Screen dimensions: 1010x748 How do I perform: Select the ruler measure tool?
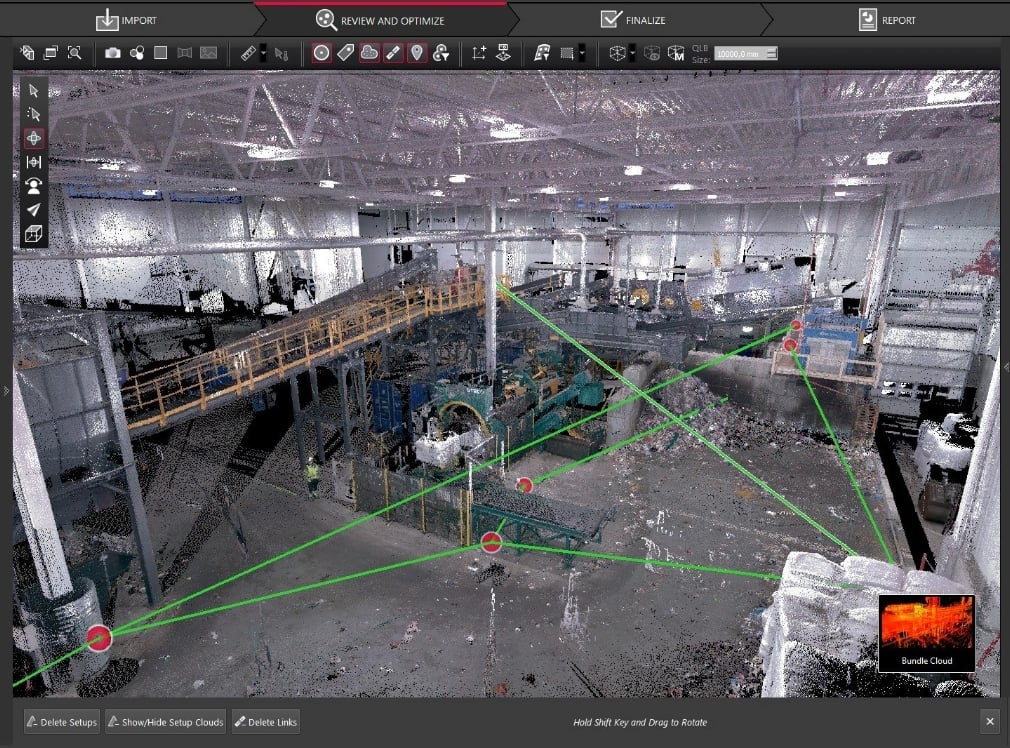248,53
